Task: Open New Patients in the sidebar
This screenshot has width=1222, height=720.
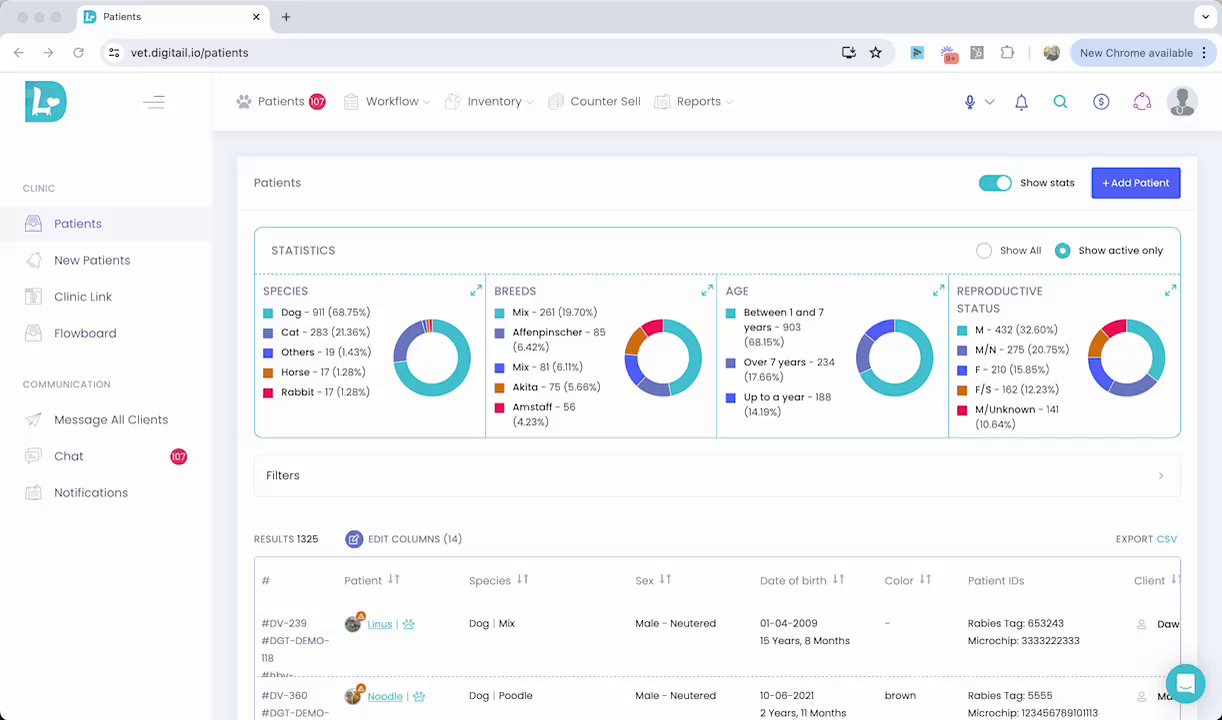Action: 92,261
